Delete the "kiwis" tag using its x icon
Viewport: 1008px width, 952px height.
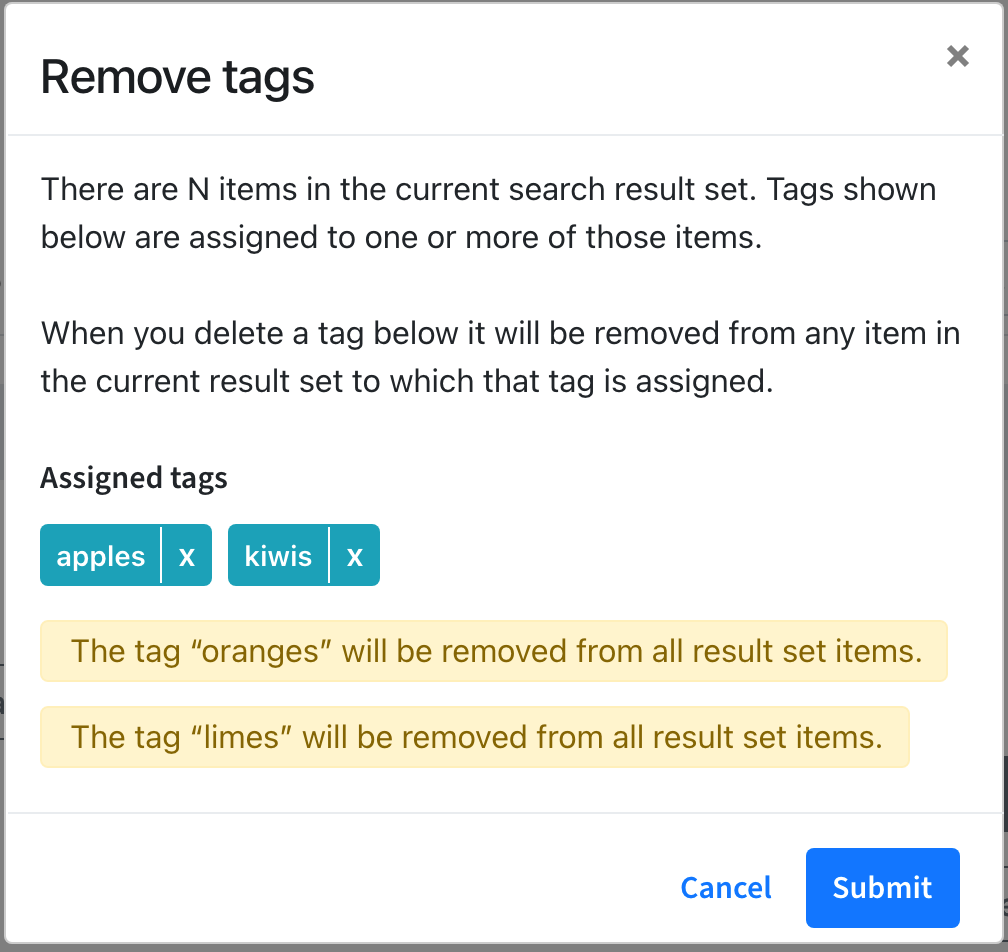[357, 555]
